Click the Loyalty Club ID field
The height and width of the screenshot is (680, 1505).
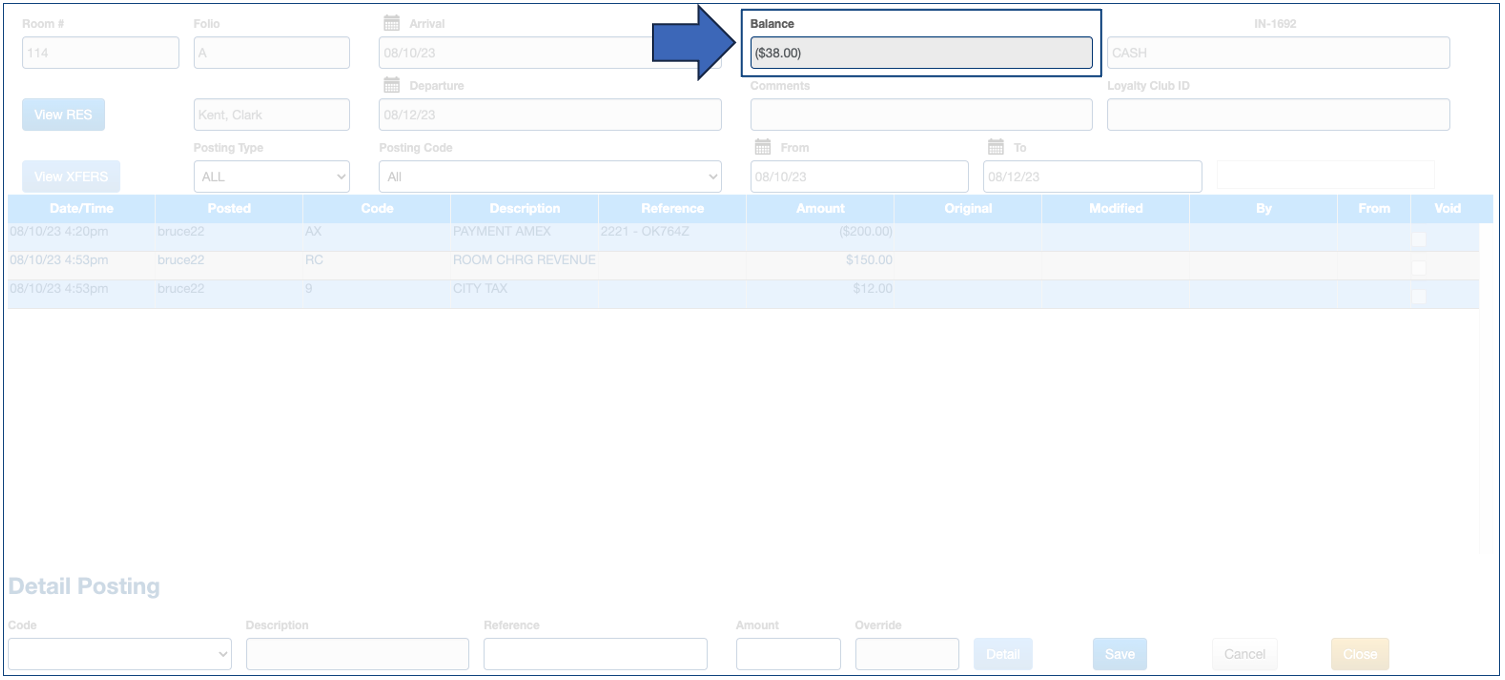click(1277, 114)
